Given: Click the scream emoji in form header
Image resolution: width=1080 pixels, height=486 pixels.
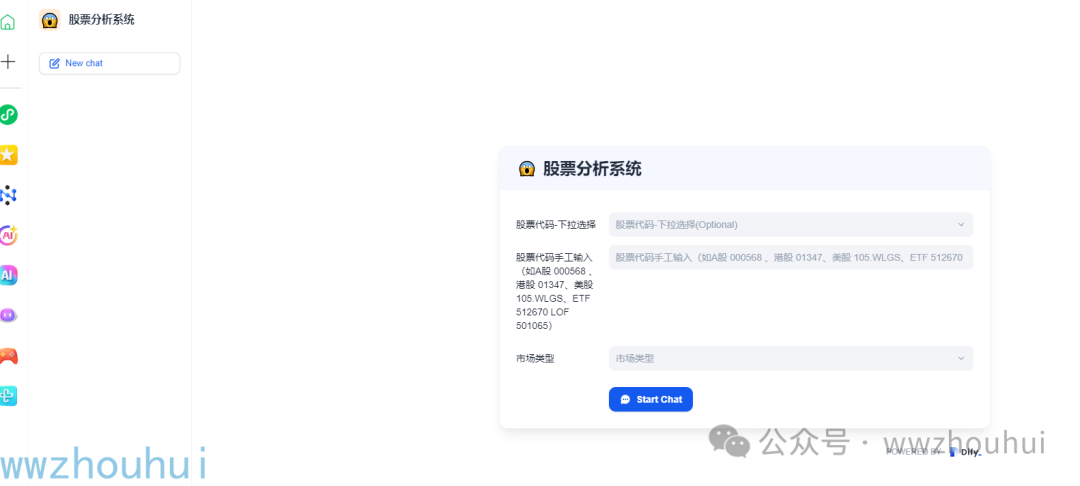Looking at the screenshot, I should click(x=527, y=169).
